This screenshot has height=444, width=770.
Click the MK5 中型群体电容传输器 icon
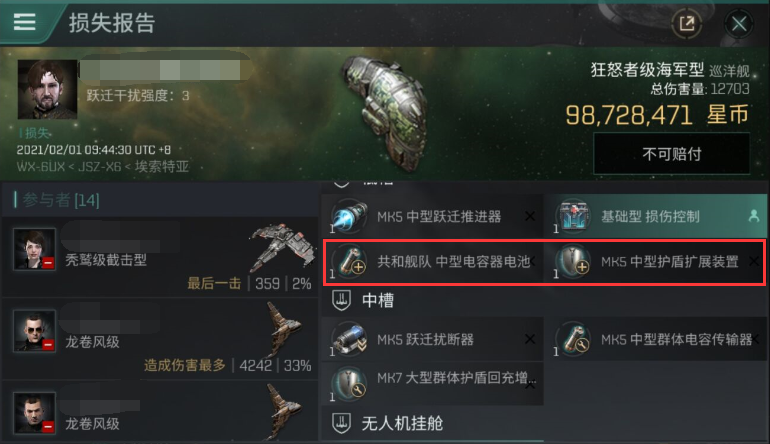pyautogui.click(x=572, y=339)
